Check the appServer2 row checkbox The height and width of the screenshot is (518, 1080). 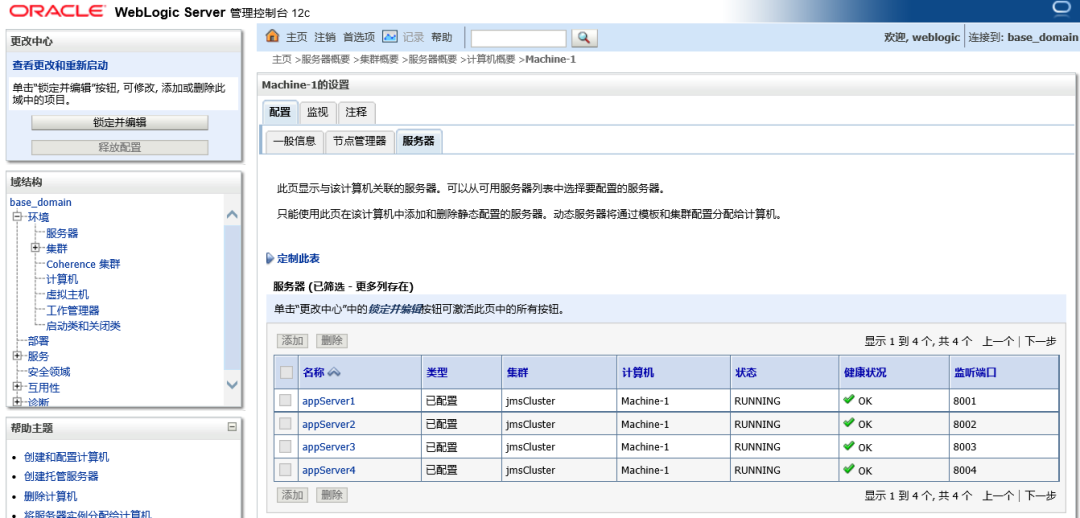coord(284,424)
